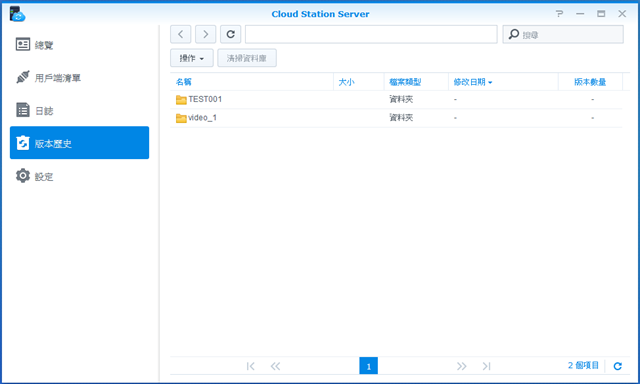This screenshot has width=640, height=384.
Task: Click 資料夾 type cell in TEST001 row
Action: [401, 99]
